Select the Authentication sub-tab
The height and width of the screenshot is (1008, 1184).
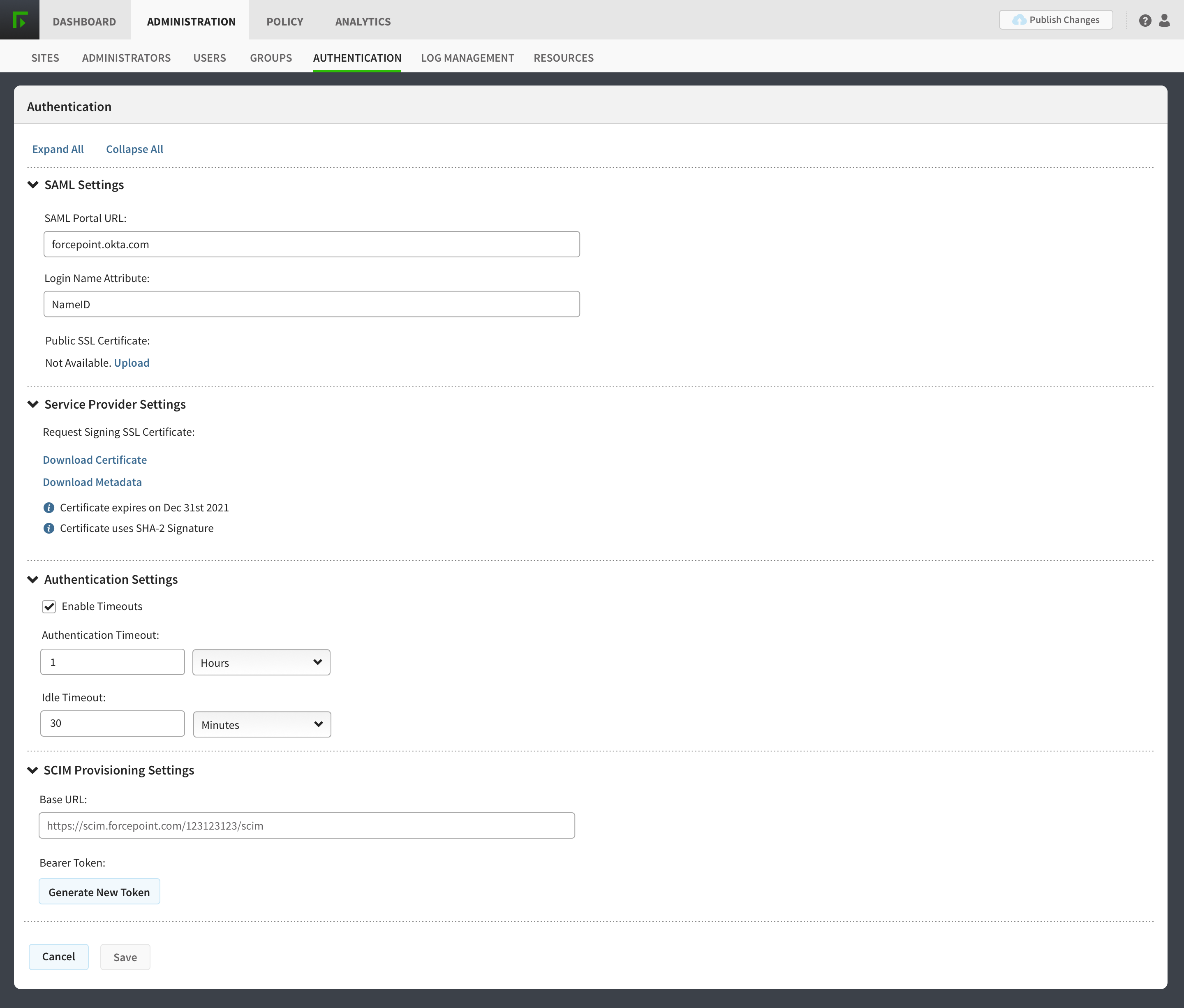[357, 58]
